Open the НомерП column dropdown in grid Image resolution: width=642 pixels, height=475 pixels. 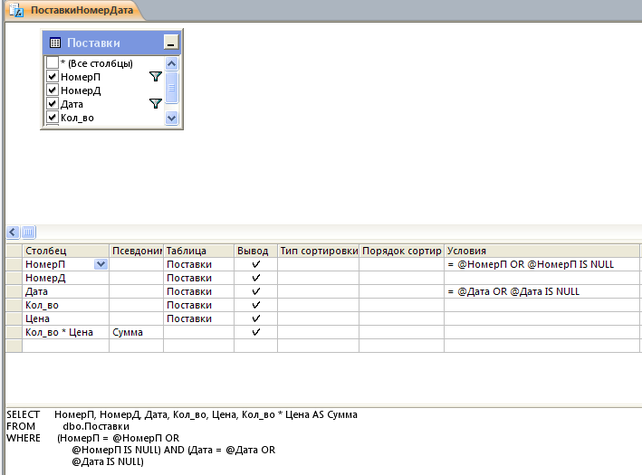100,264
